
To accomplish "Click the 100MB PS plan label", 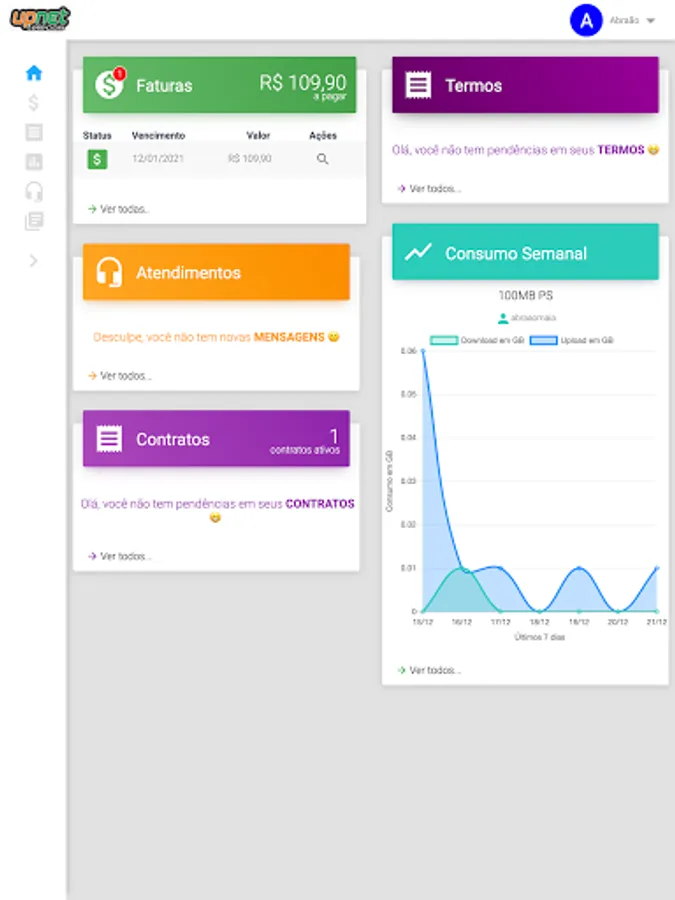I will tap(525, 295).
